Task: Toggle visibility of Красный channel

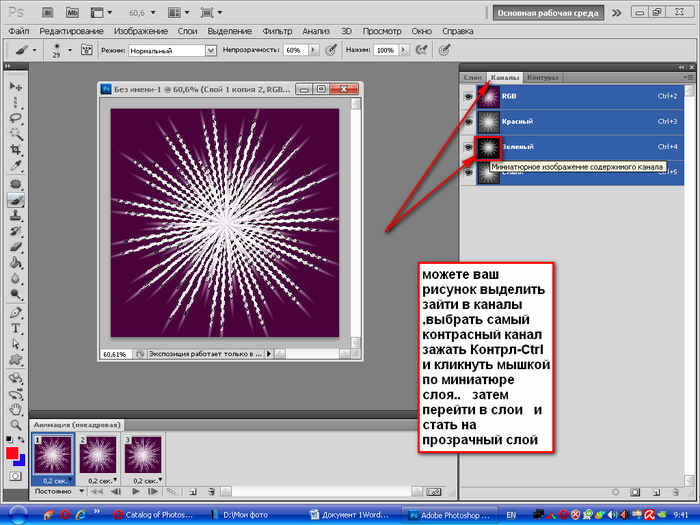Action: pos(468,121)
